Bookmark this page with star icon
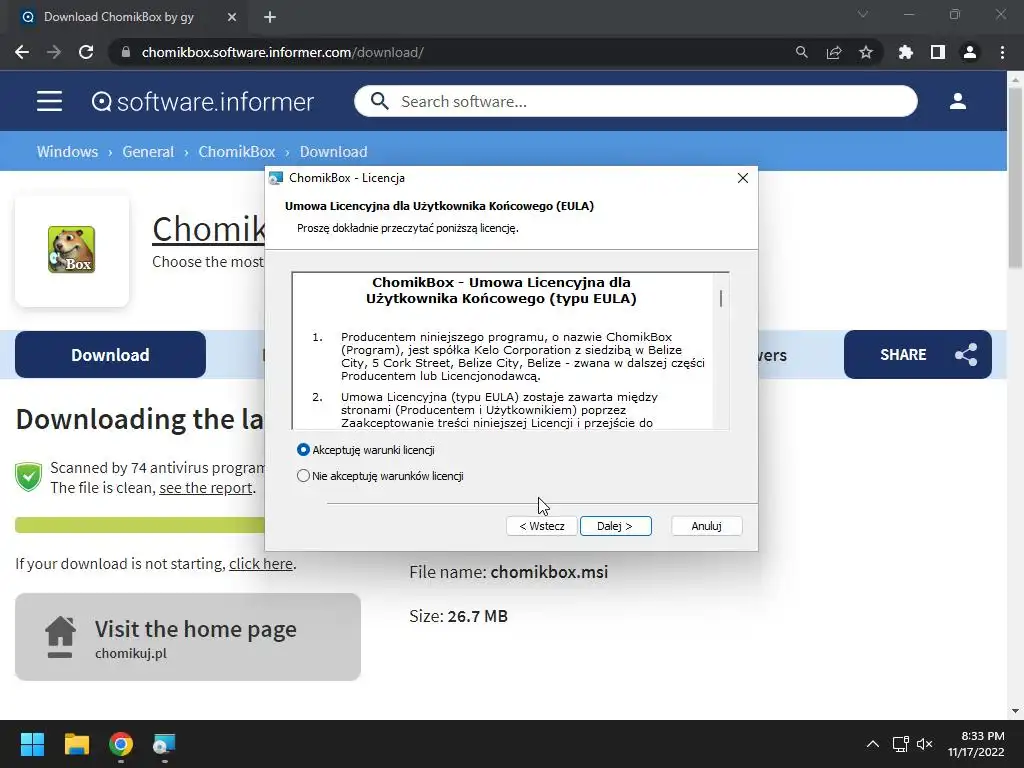Screen dimensions: 1024x768 [866, 52]
